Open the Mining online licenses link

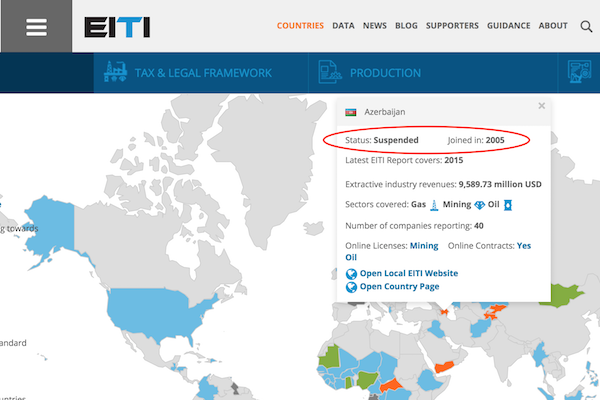[x=424, y=246]
